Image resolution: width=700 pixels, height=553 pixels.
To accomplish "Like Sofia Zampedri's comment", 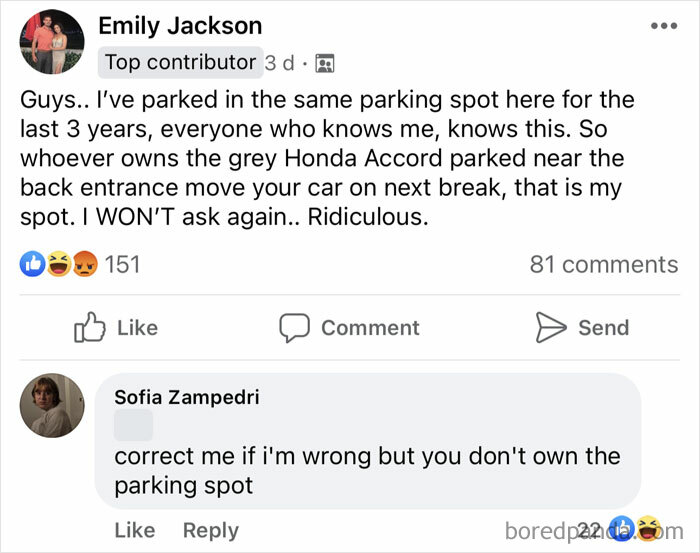I will point(134,530).
